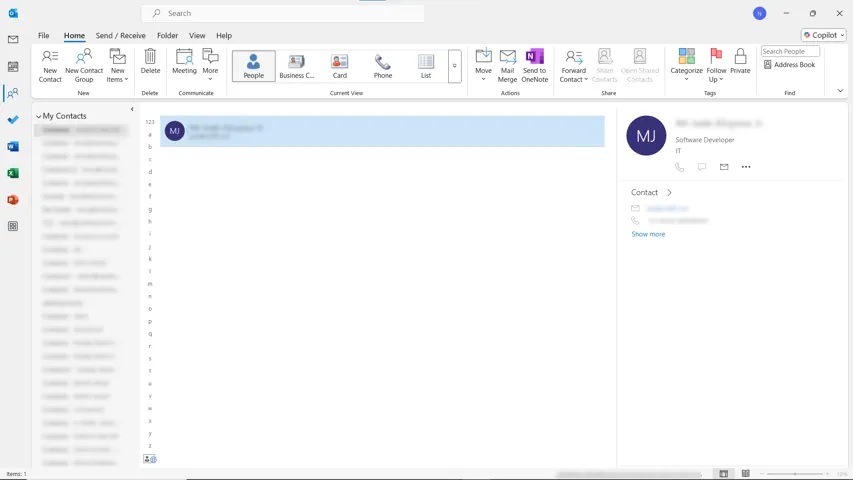This screenshot has height=480, width=853.
Task: Switch to Business Card view
Action: pos(296,66)
